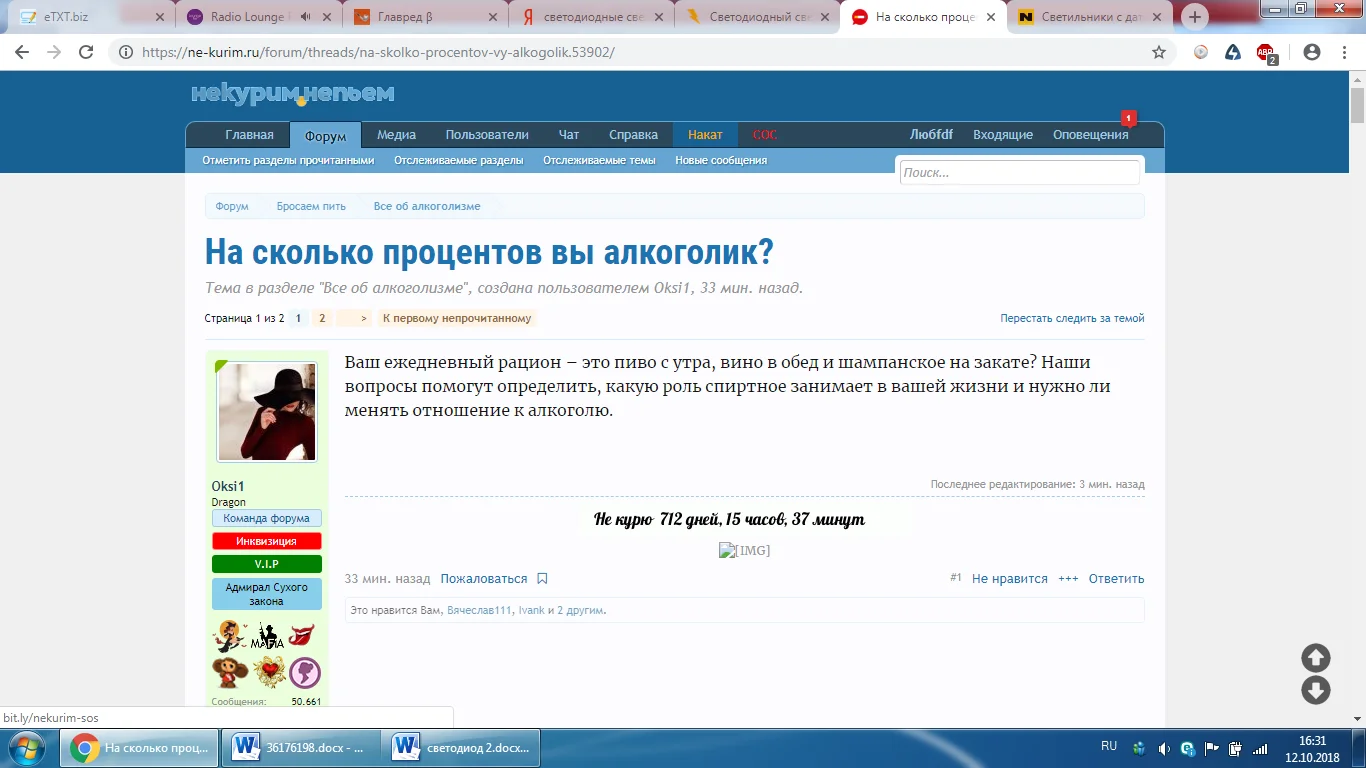Image resolution: width=1366 pixels, height=768 pixels.
Task: Click the Ответить link
Action: click(x=1116, y=579)
